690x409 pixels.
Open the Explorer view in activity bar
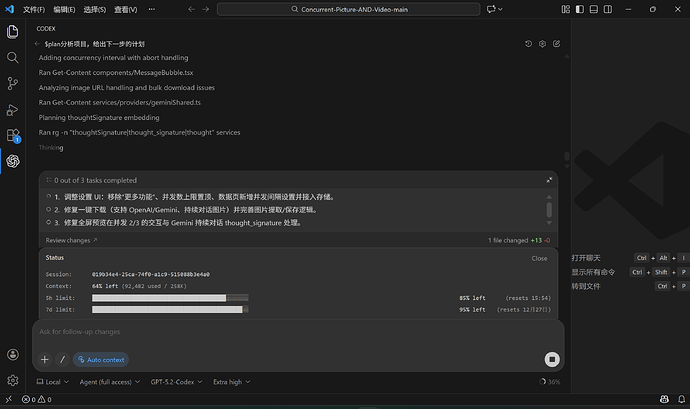pos(13,32)
